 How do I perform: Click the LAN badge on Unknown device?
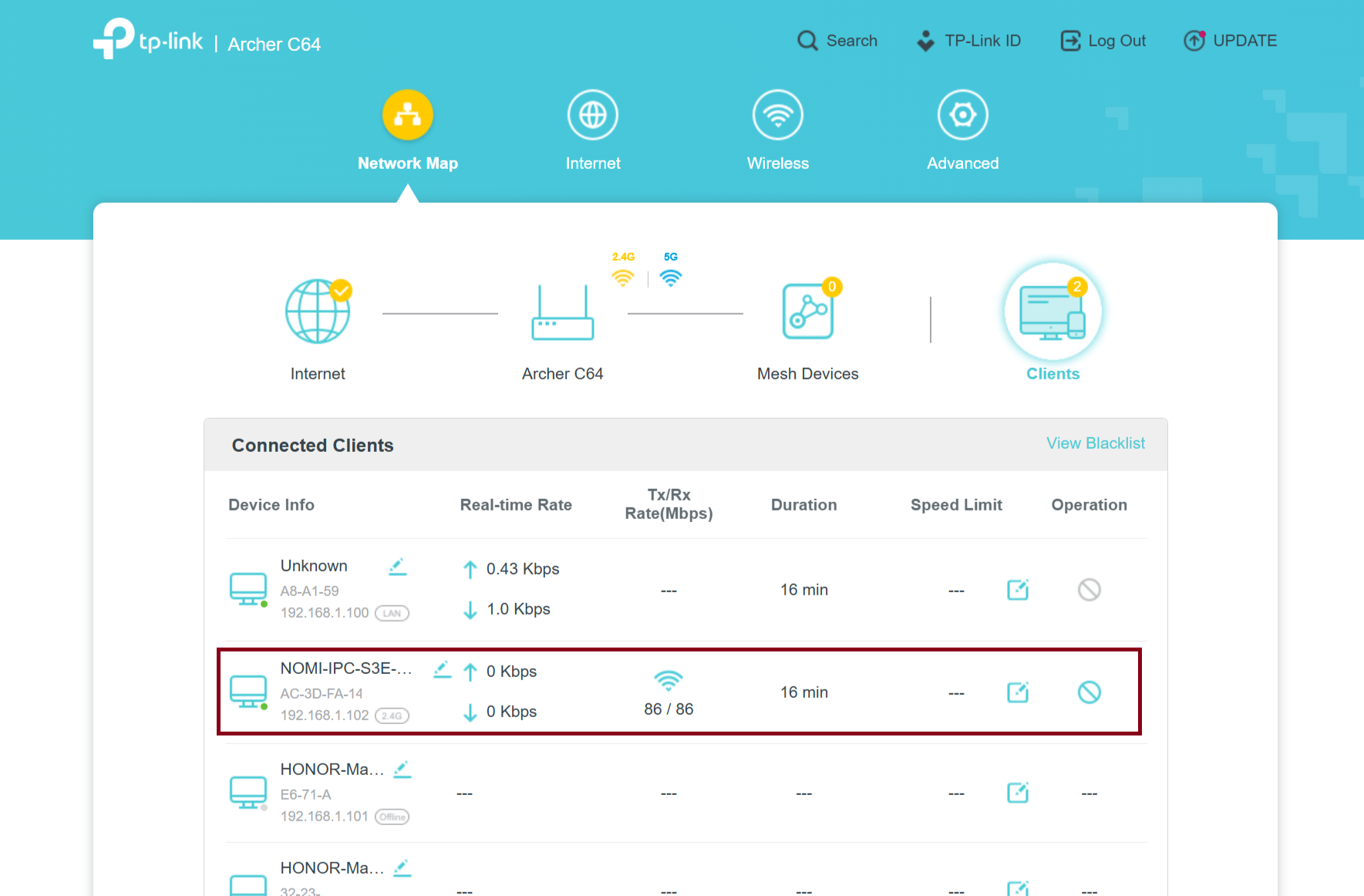(392, 613)
